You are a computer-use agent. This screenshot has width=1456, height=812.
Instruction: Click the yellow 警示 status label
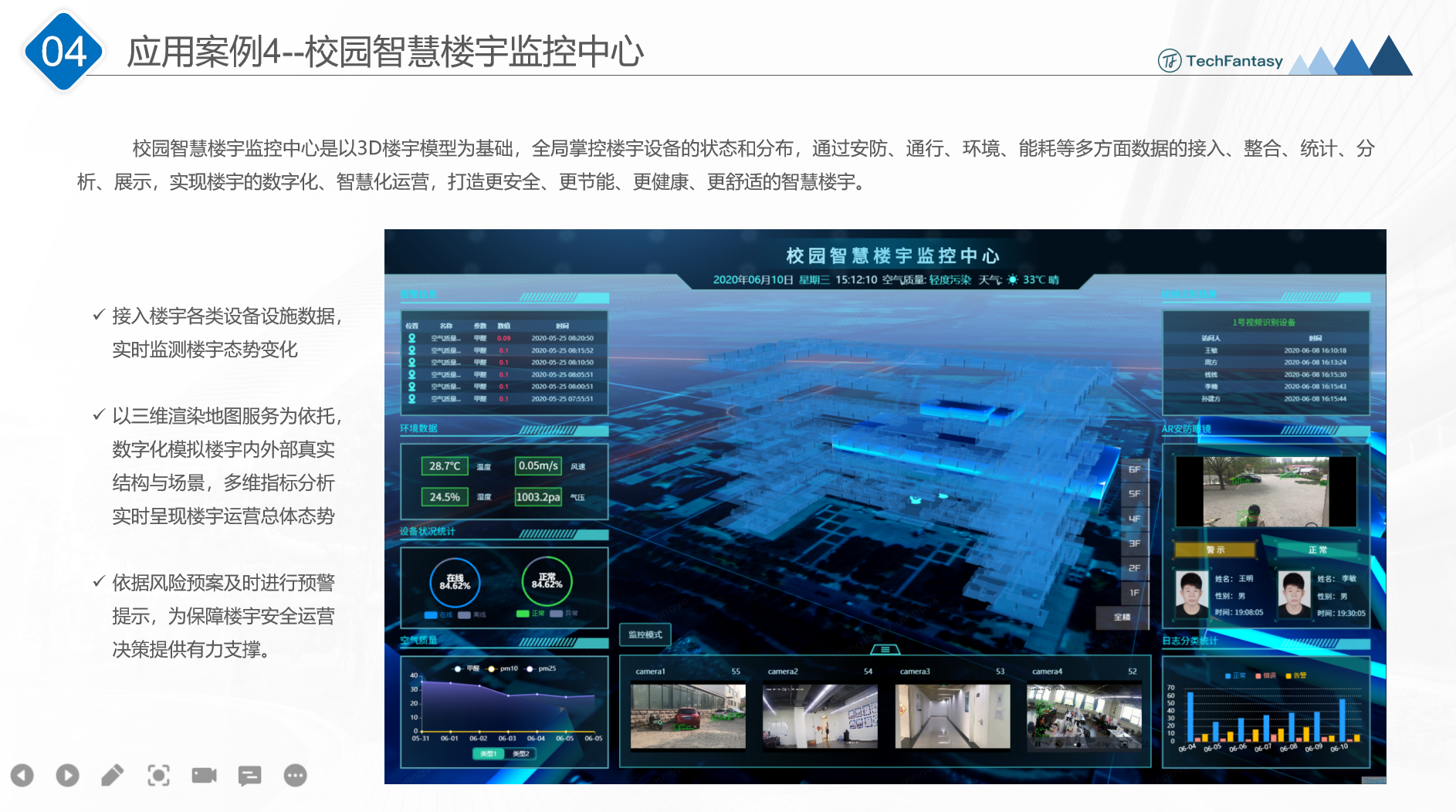click(1215, 550)
